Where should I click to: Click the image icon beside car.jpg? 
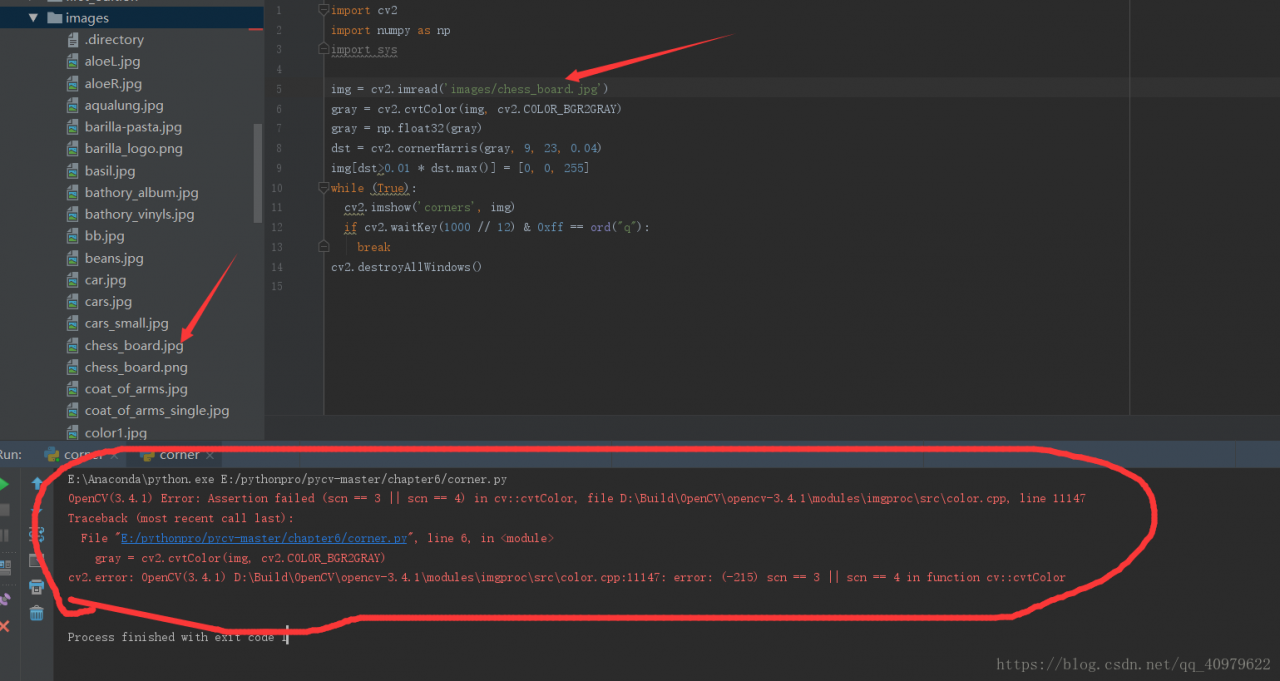coord(73,280)
